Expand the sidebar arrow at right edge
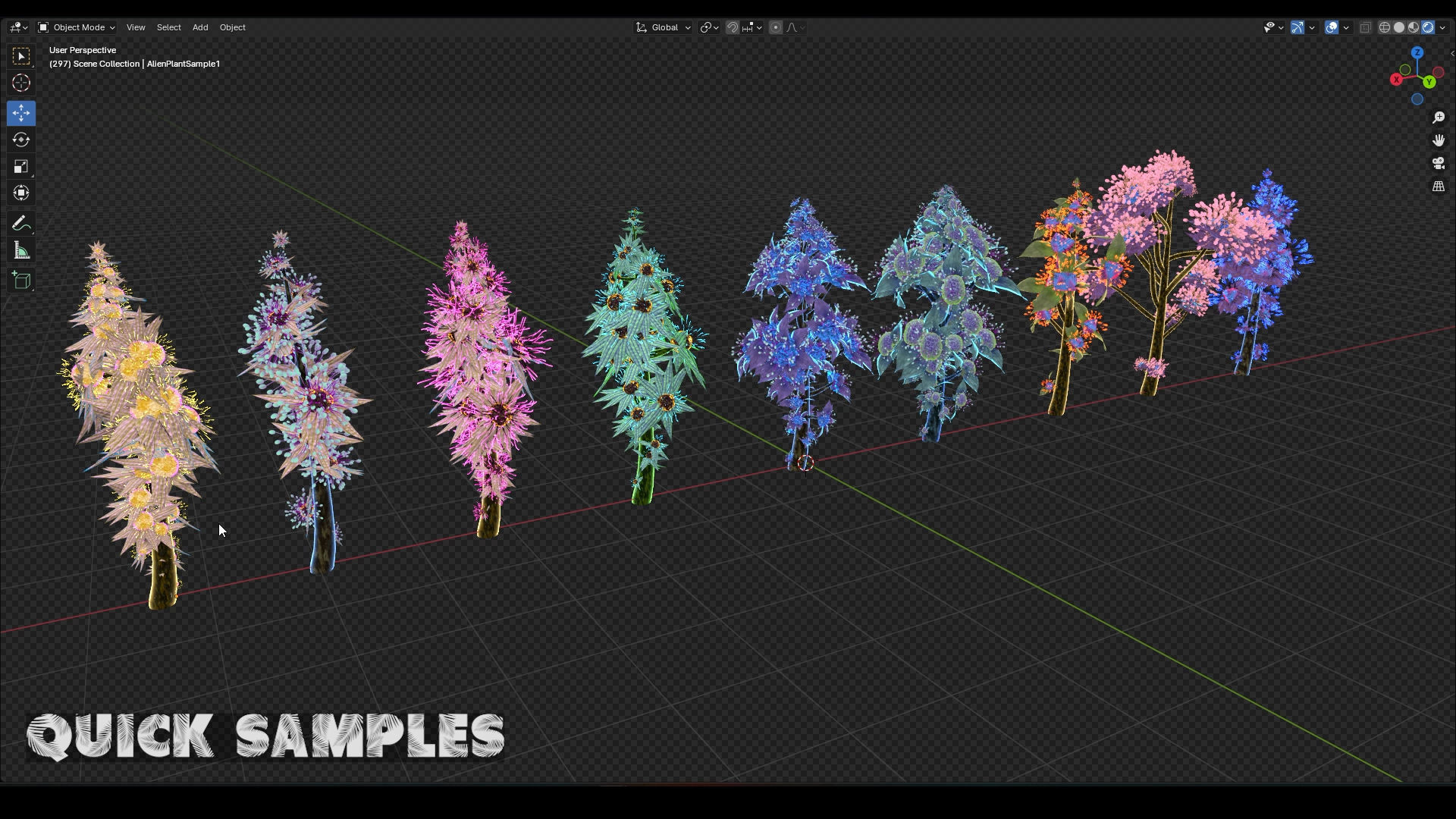The width and height of the screenshot is (1456, 819). 1451,53
